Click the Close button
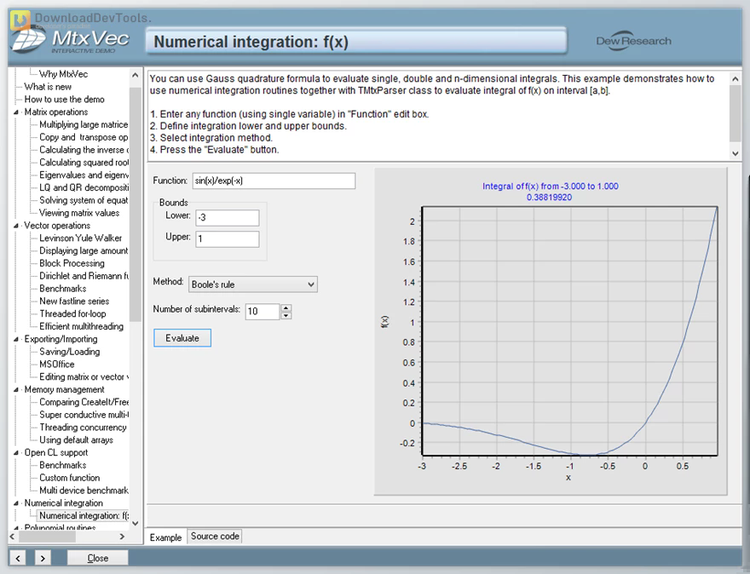The width and height of the screenshot is (750, 574). pos(98,558)
